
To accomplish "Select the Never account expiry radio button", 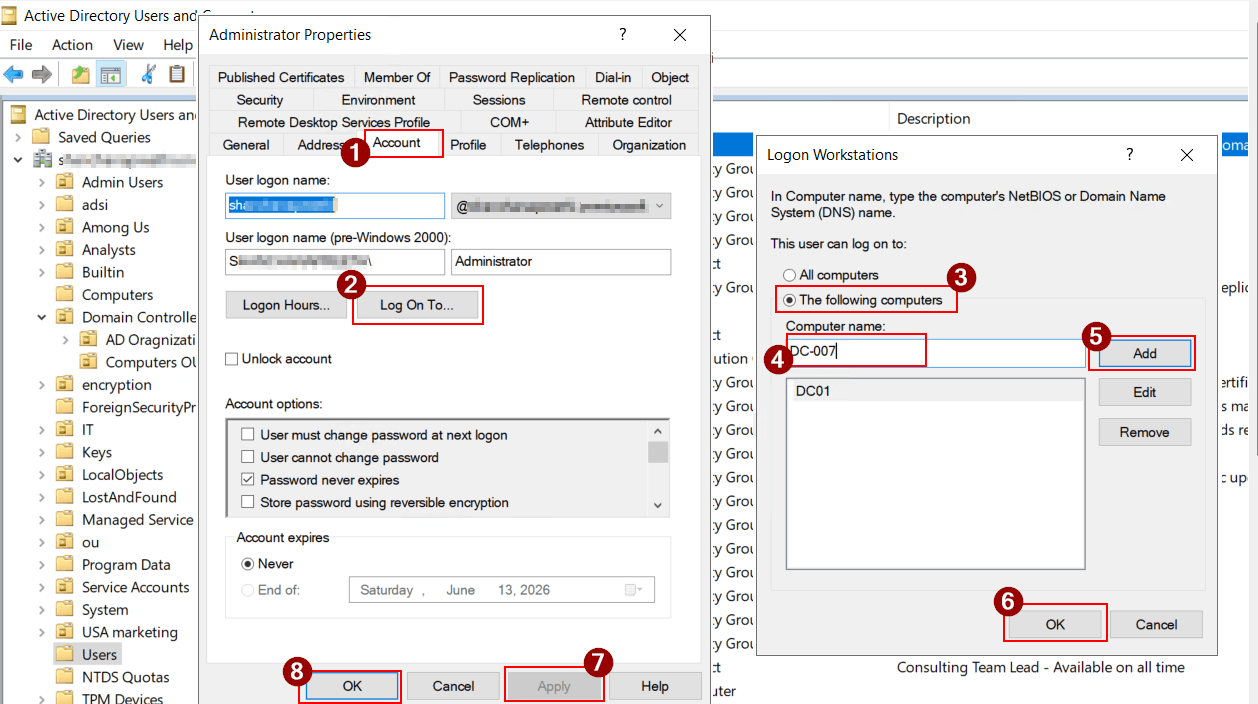I will click(x=248, y=564).
